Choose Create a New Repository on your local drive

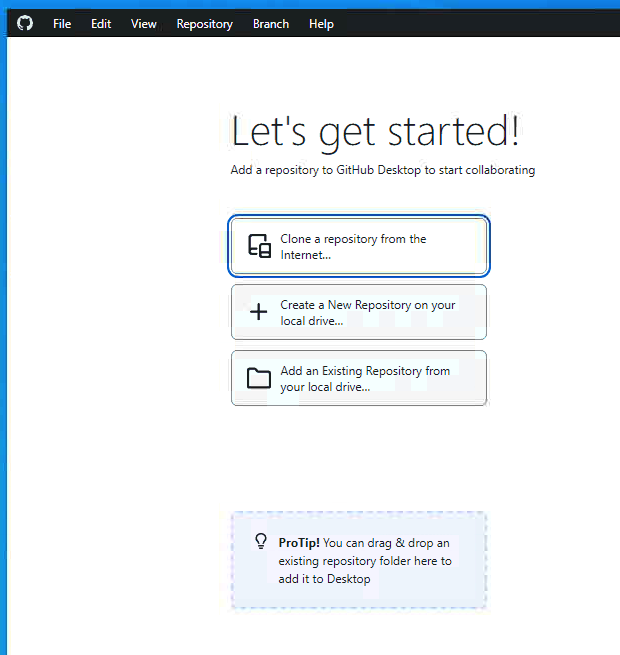[x=359, y=312]
